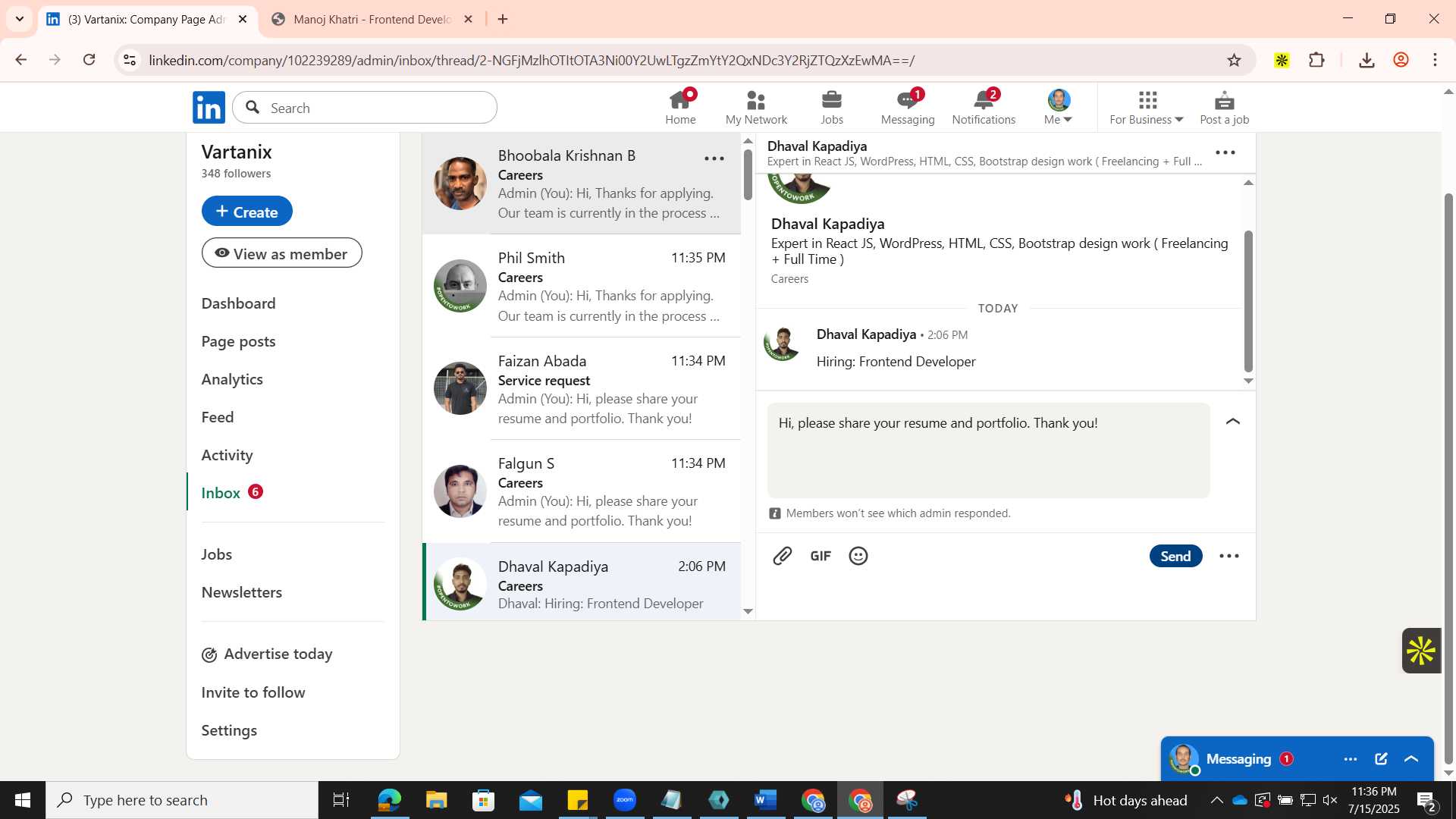This screenshot has height=819, width=1456.
Task: Click the LinkedIn logo
Action: tap(209, 108)
